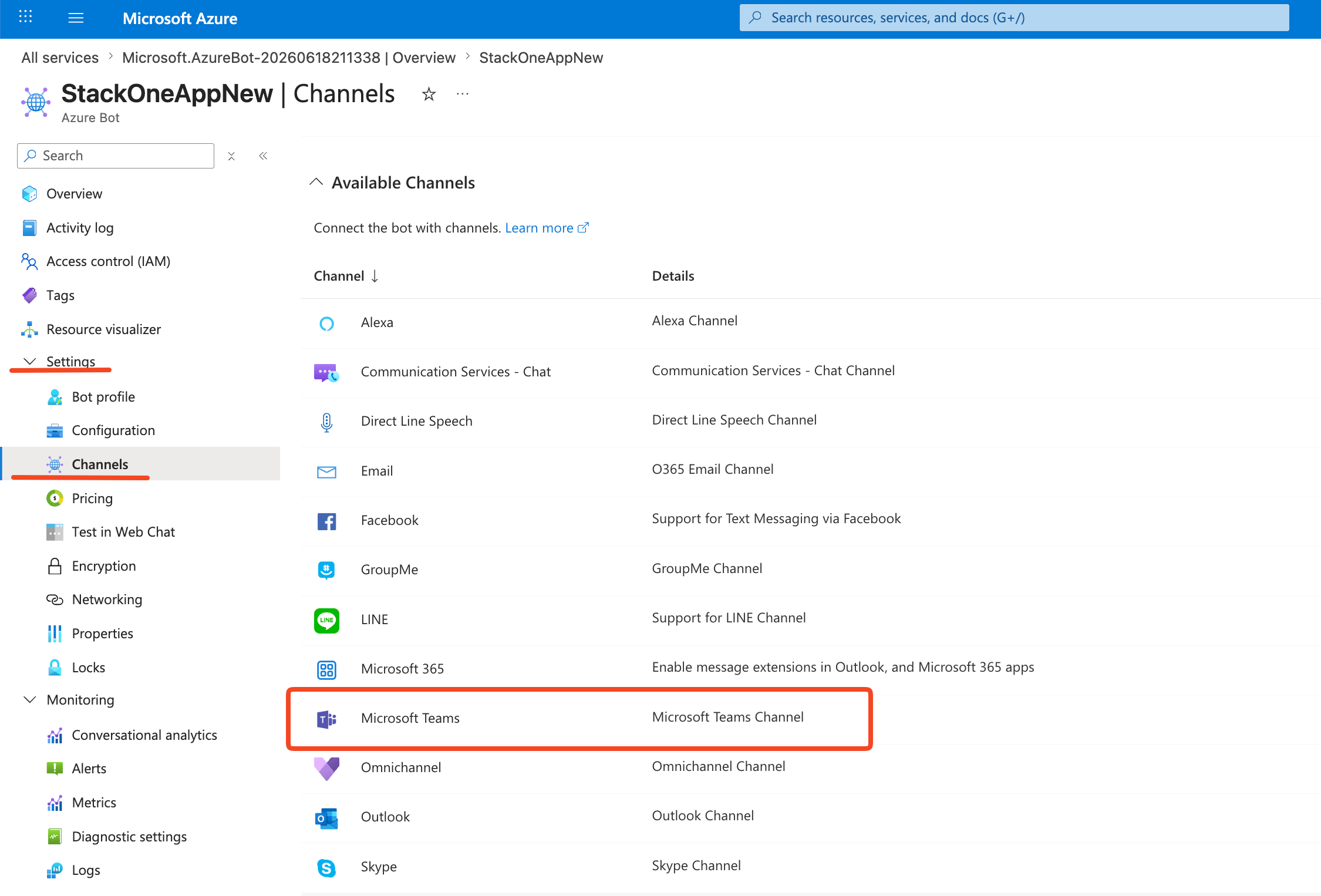Viewport: 1321px width, 896px height.
Task: Favorite StackOneAppNew with the star icon
Action: click(x=429, y=94)
